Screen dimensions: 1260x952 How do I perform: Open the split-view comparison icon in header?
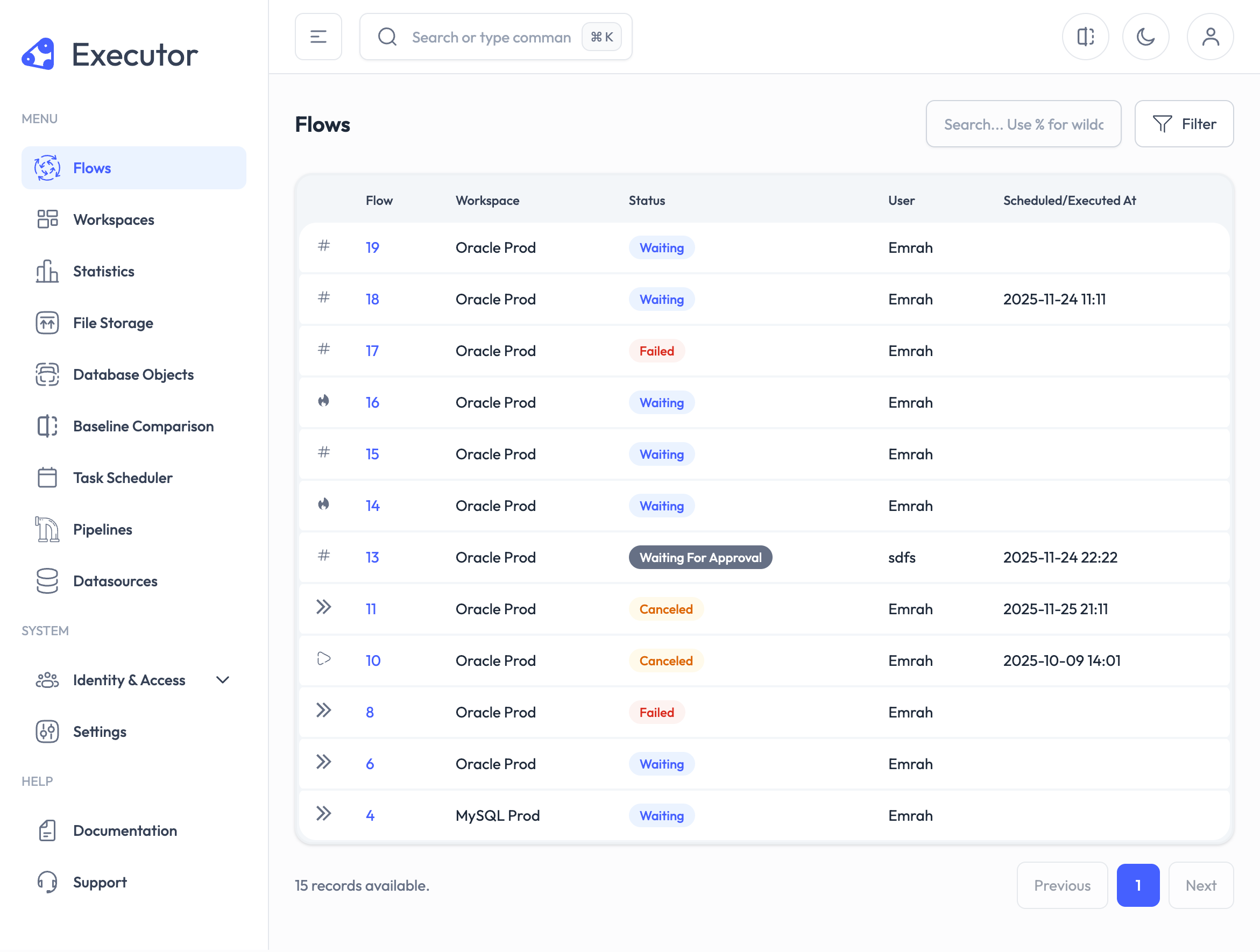(x=1085, y=37)
